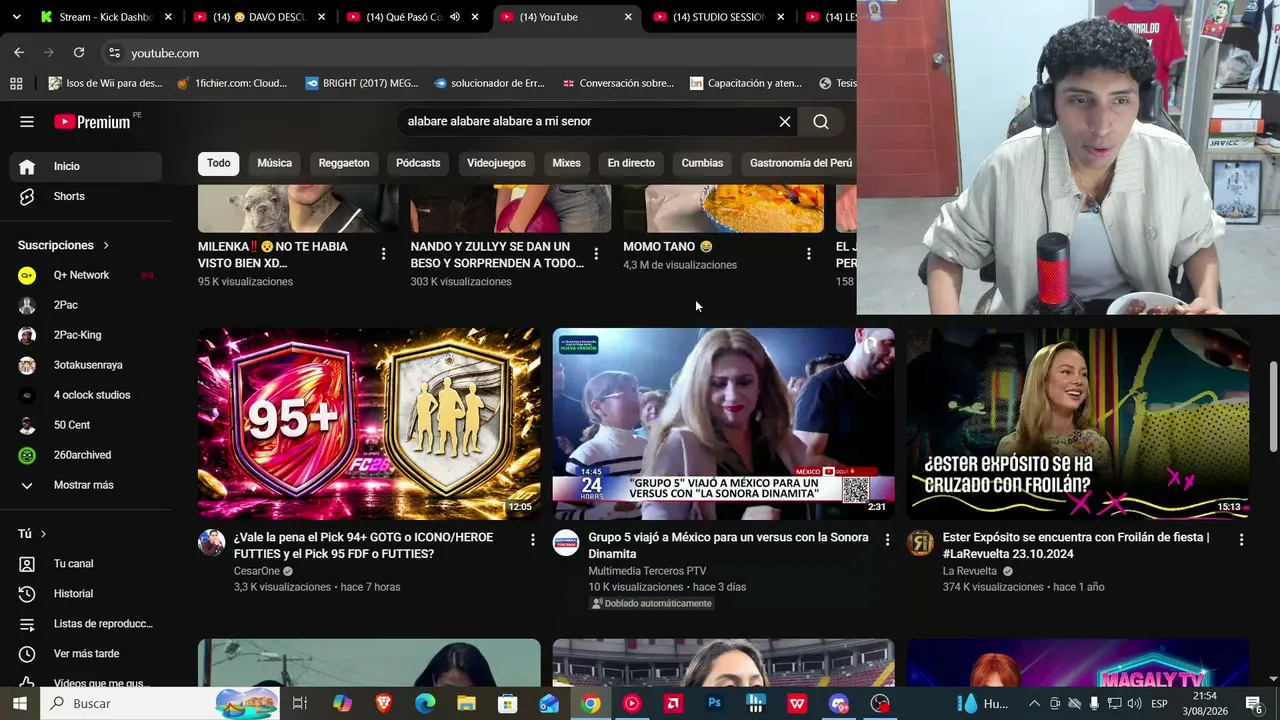The height and width of the screenshot is (720, 1280).
Task: Open Tu canal in the sidebar
Action: [85, 564]
